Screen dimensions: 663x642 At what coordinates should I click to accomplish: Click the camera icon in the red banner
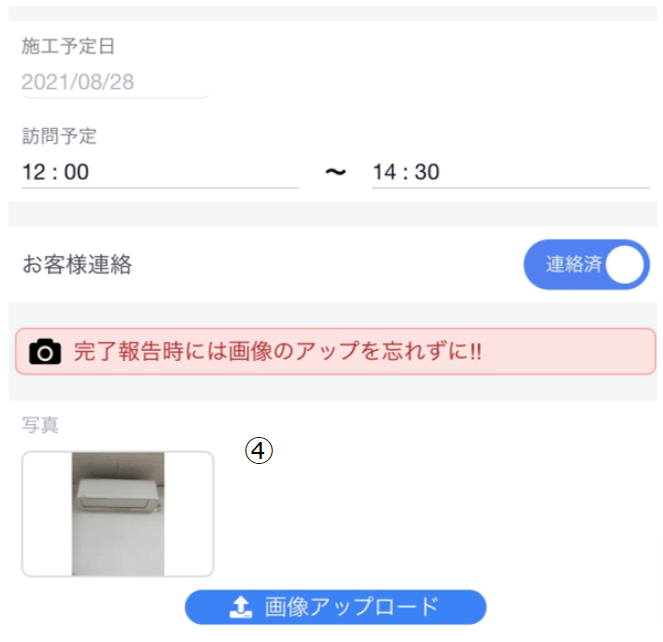point(45,352)
